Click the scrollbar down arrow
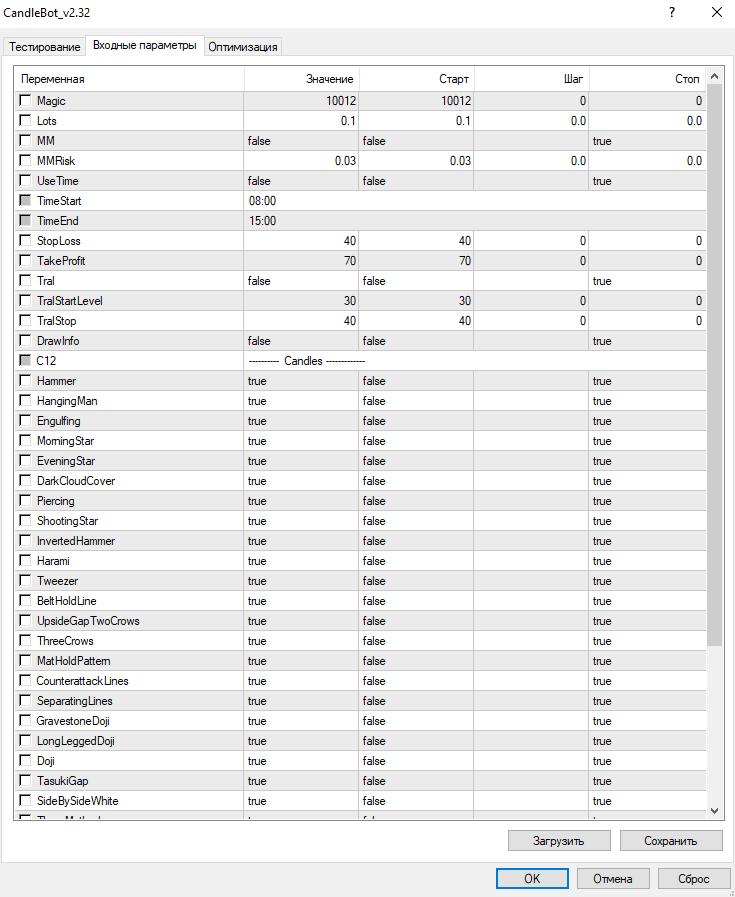Image resolution: width=735 pixels, height=897 pixels. coord(714,809)
